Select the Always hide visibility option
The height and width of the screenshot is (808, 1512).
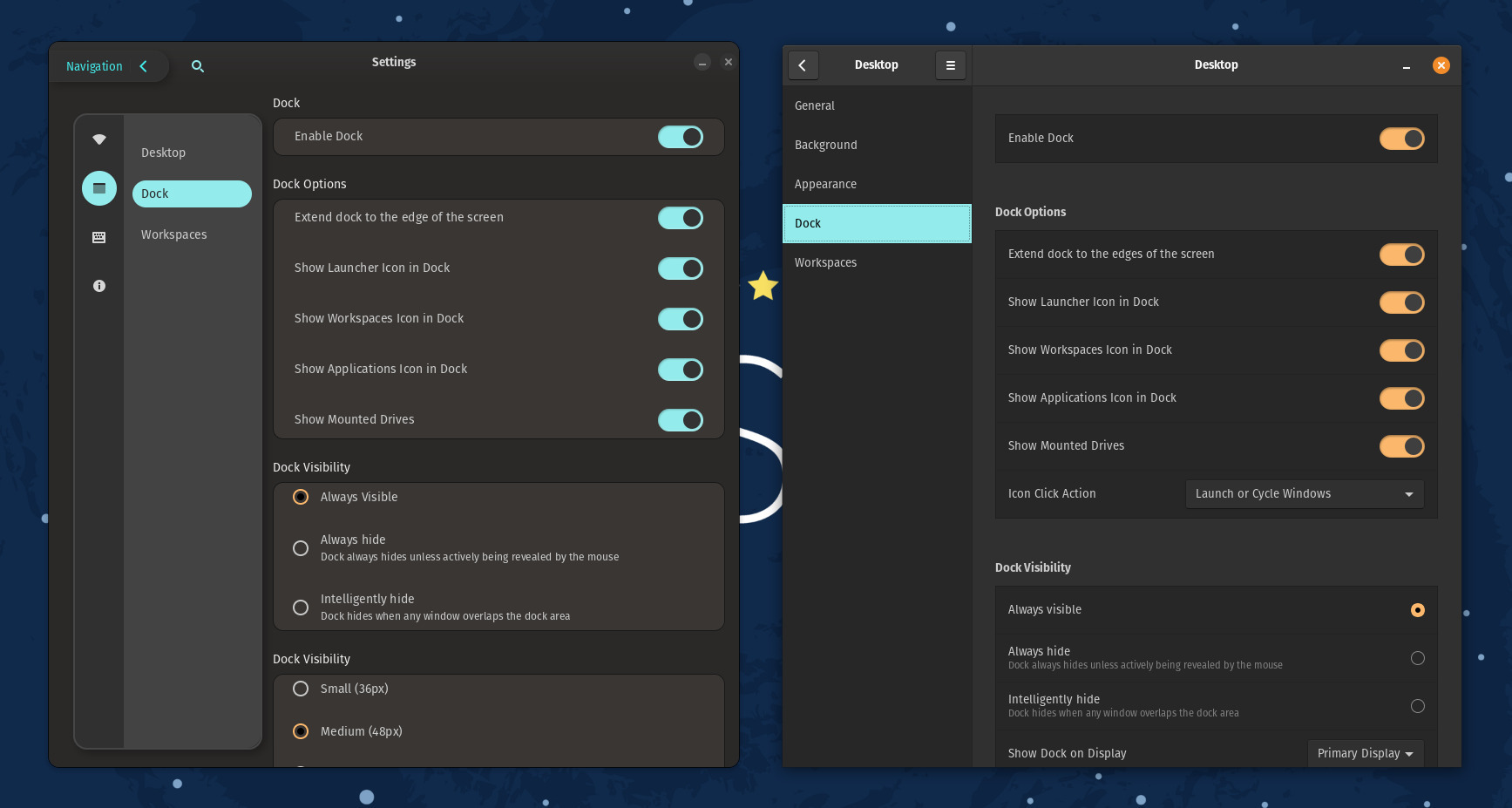pos(301,548)
